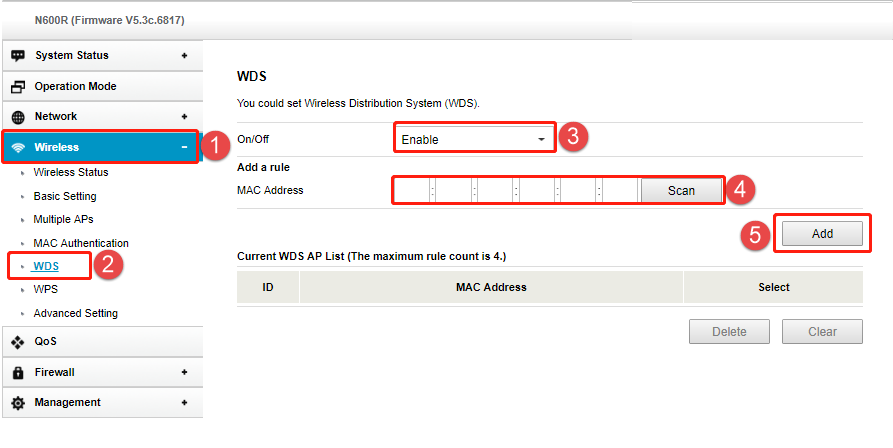Select the WDS submenu link
893x448 pixels.
point(46,266)
